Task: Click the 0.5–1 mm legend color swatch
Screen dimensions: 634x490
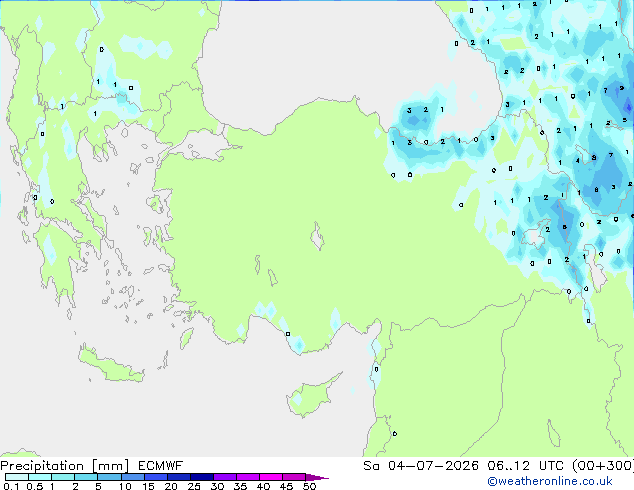Action: point(40,477)
